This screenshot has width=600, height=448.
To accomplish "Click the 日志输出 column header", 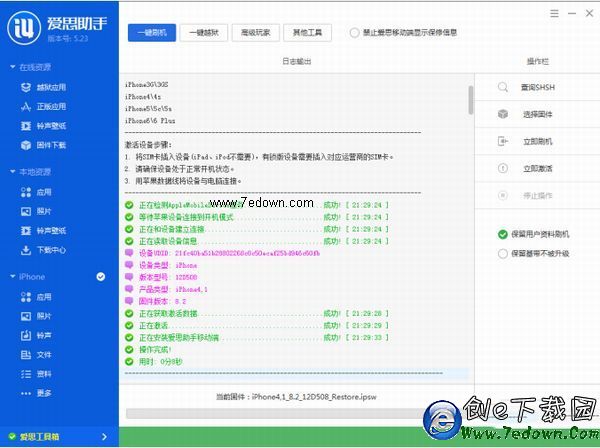I will pos(297,61).
